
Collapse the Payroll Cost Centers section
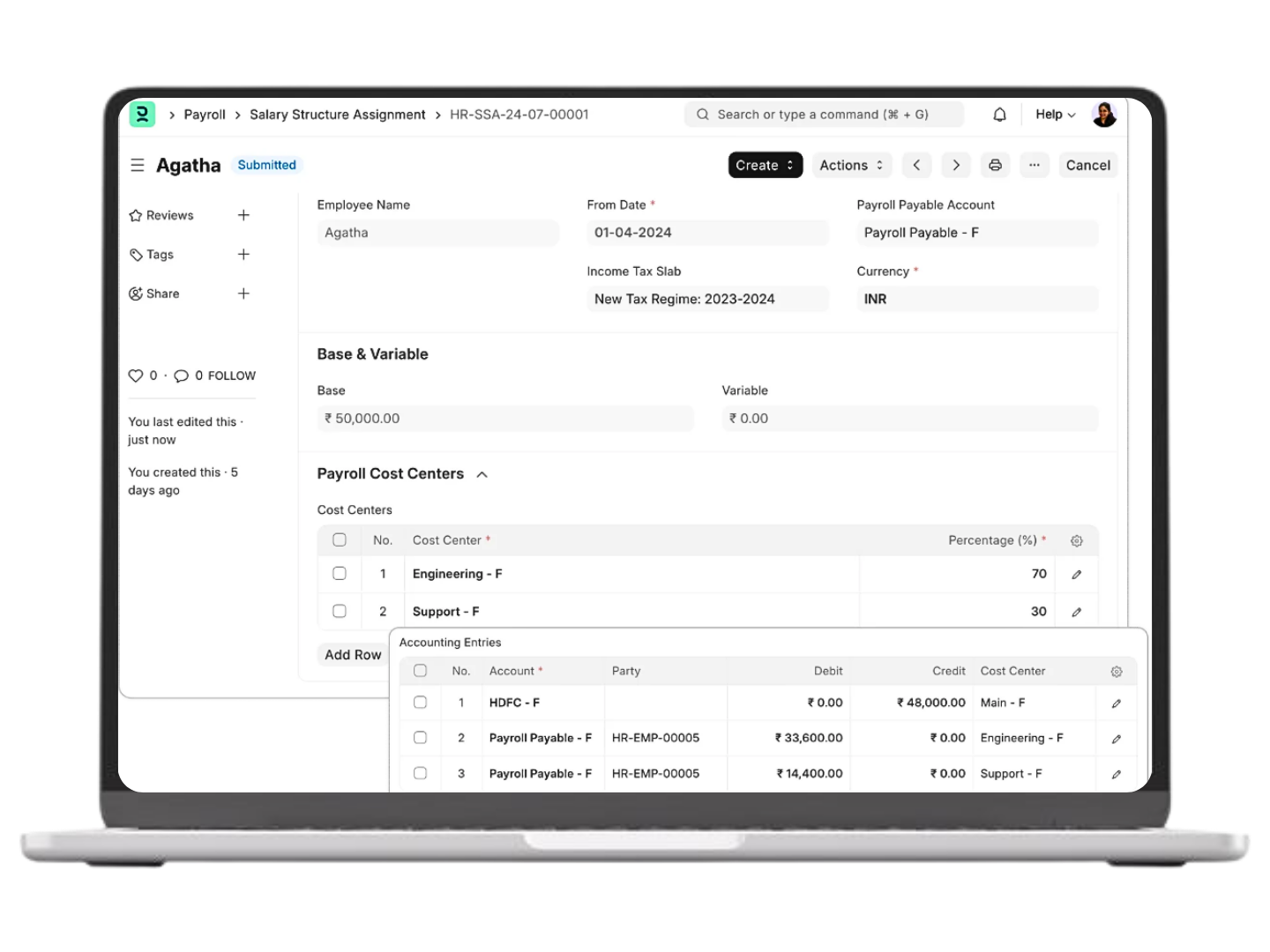pyautogui.click(x=482, y=474)
